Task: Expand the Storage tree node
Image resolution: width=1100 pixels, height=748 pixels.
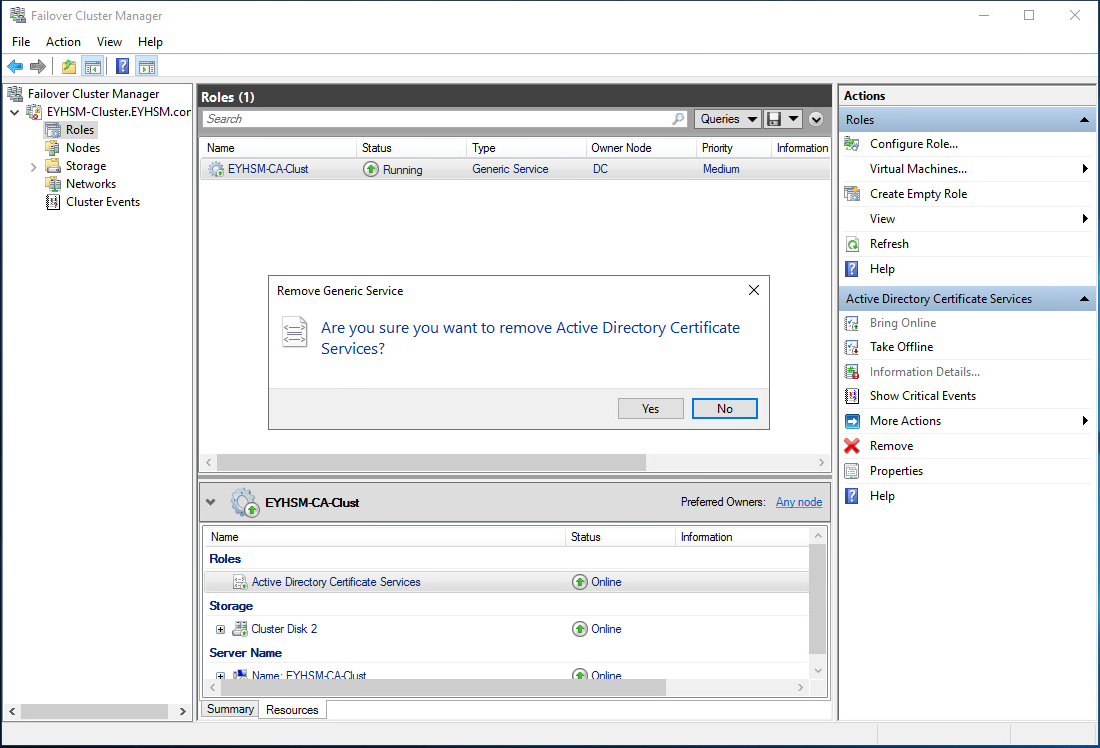Action: pos(33,167)
